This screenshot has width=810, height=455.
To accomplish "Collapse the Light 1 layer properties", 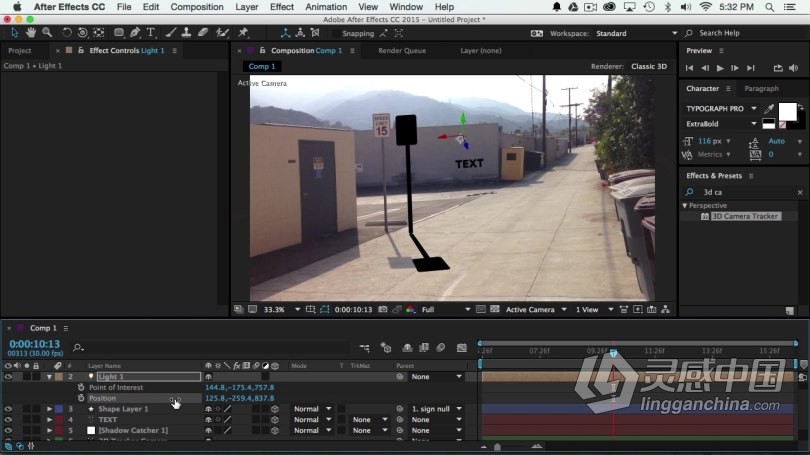I will point(49,376).
